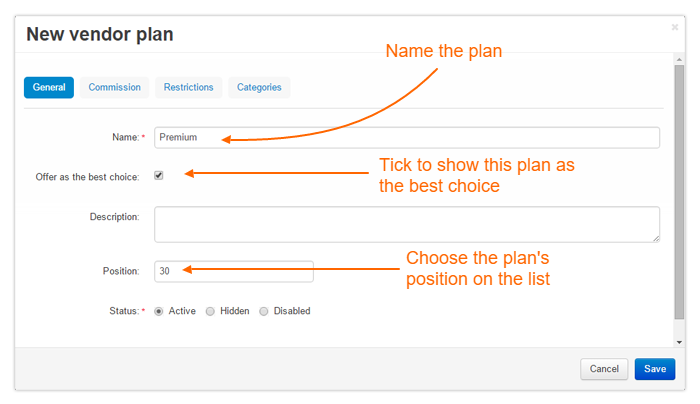Click the Disabled status label
This screenshot has width=700, height=404.
pos(292,311)
